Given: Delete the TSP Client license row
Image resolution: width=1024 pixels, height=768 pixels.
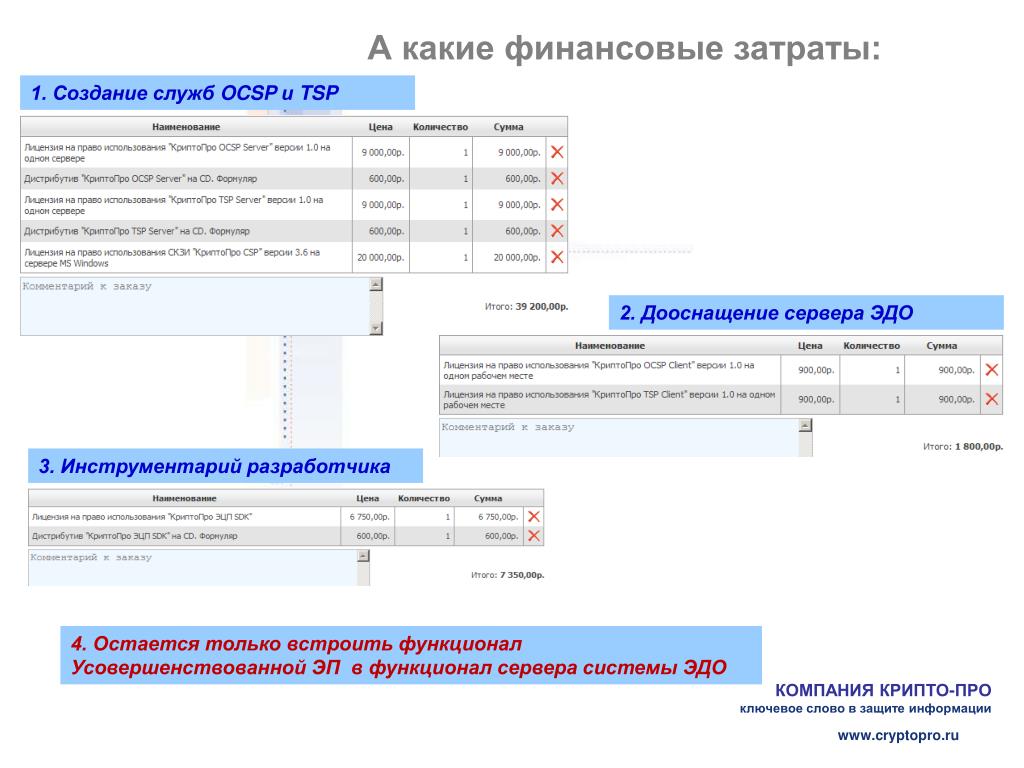Looking at the screenshot, I should pos(991,399).
